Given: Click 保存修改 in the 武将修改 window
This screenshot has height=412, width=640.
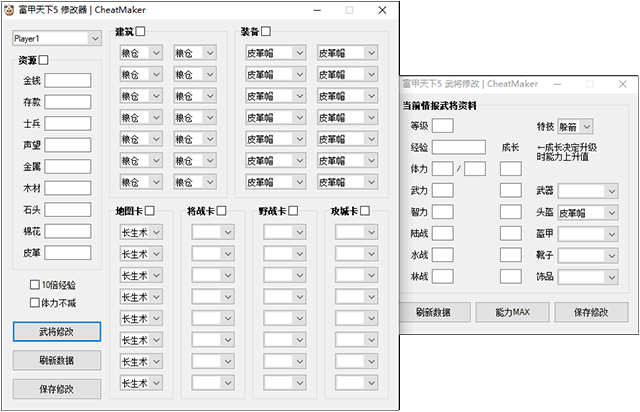Looking at the screenshot, I should tap(591, 312).
